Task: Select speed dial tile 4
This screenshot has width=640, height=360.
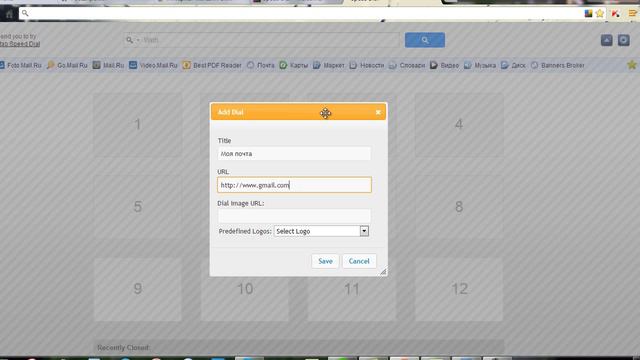Action: click(459, 124)
